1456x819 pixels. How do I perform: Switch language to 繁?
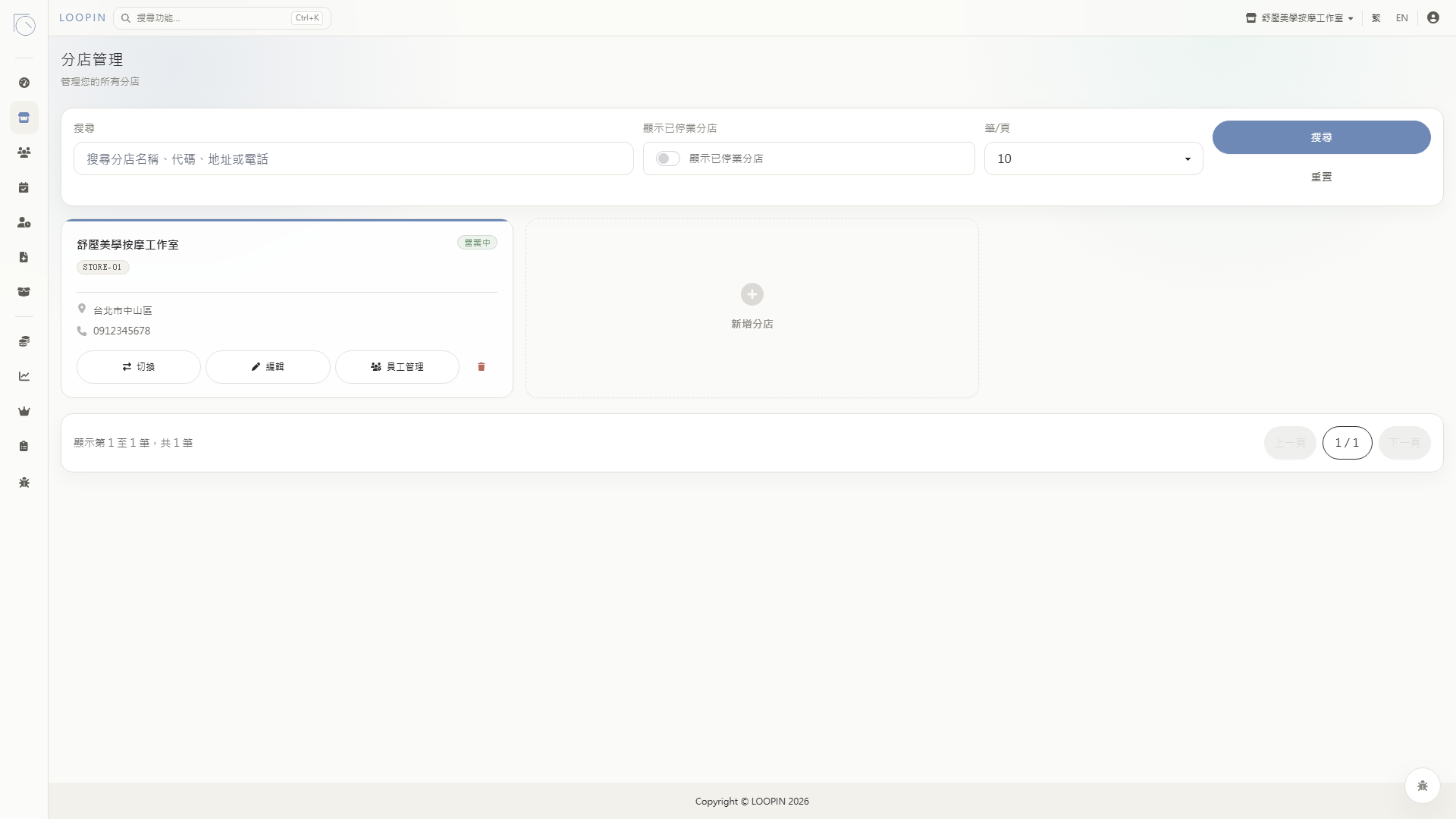coord(1376,18)
